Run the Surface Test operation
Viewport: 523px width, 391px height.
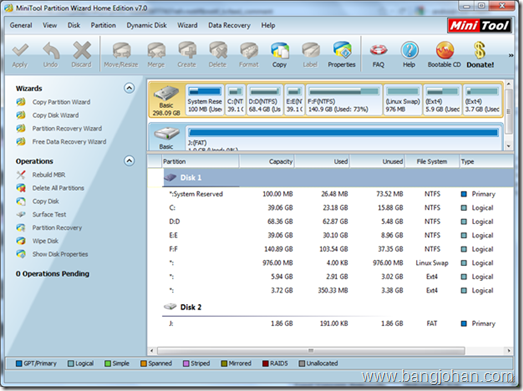pyautogui.click(x=49, y=215)
